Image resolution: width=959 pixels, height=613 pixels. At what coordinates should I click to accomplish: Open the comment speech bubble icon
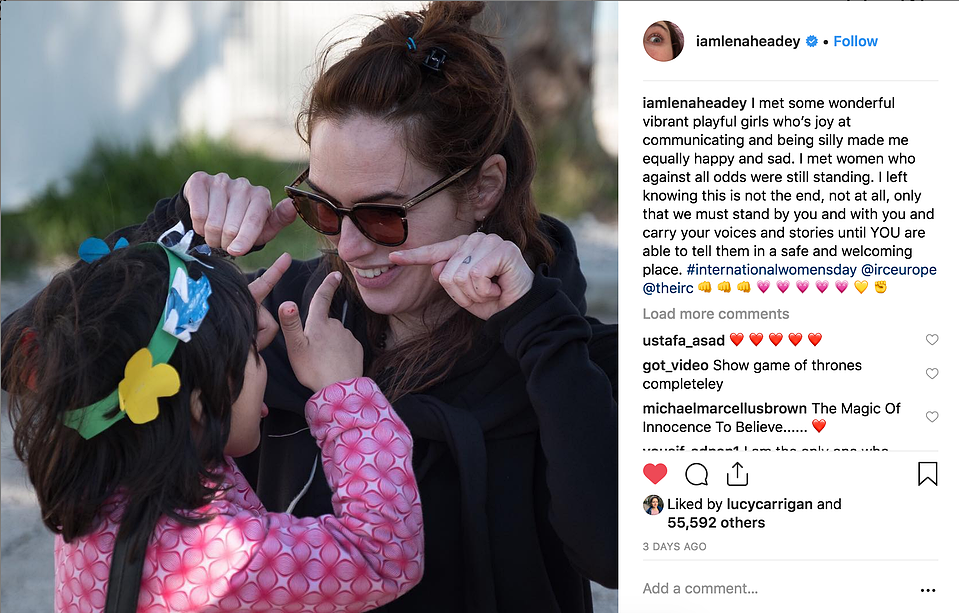(697, 474)
